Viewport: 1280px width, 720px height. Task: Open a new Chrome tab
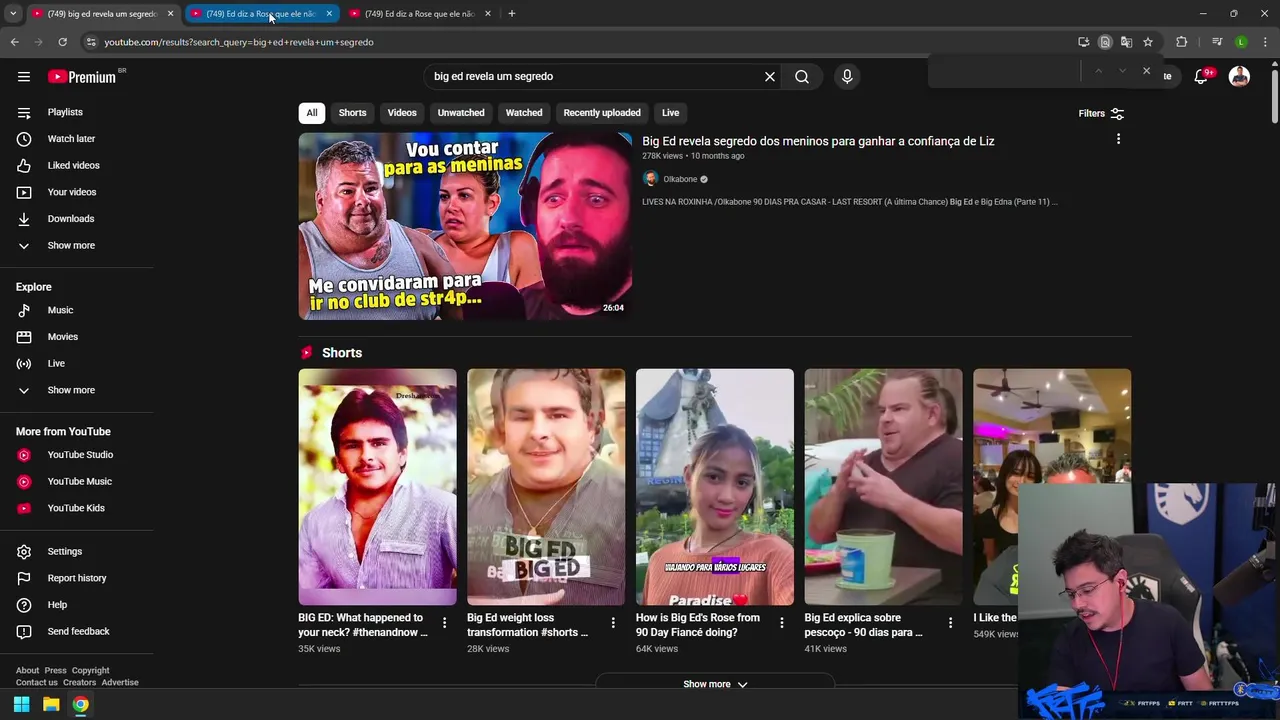pos(511,14)
